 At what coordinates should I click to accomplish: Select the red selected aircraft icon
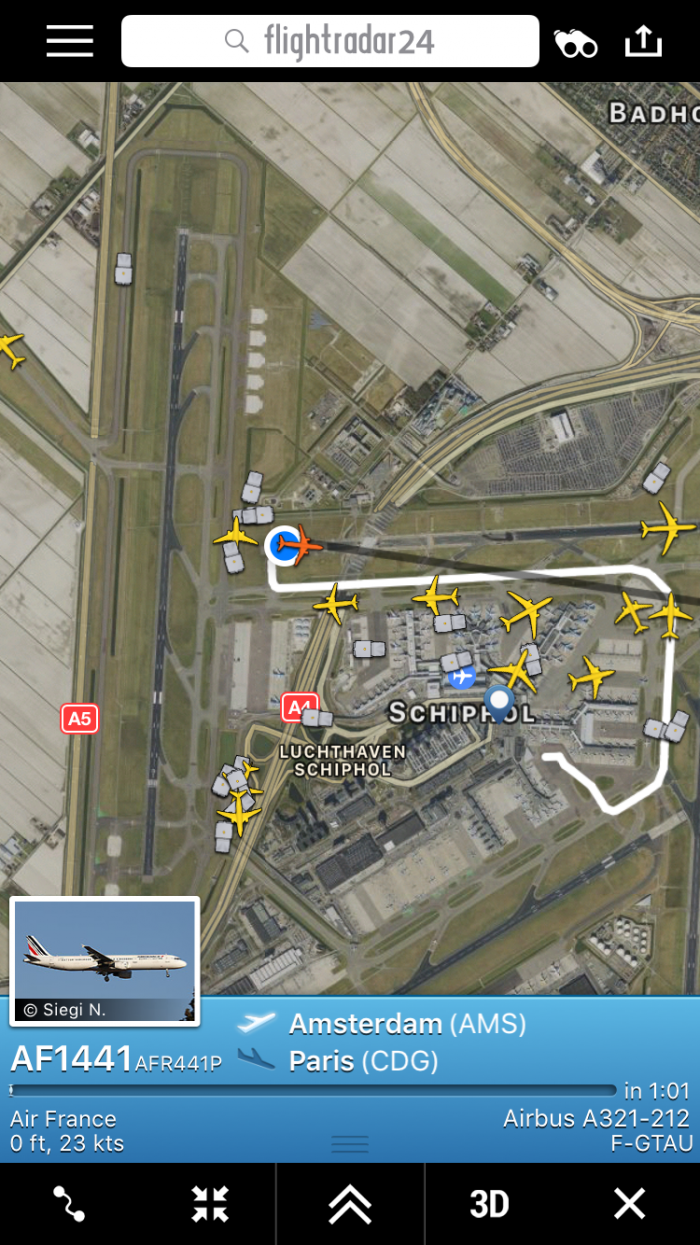[x=298, y=545]
